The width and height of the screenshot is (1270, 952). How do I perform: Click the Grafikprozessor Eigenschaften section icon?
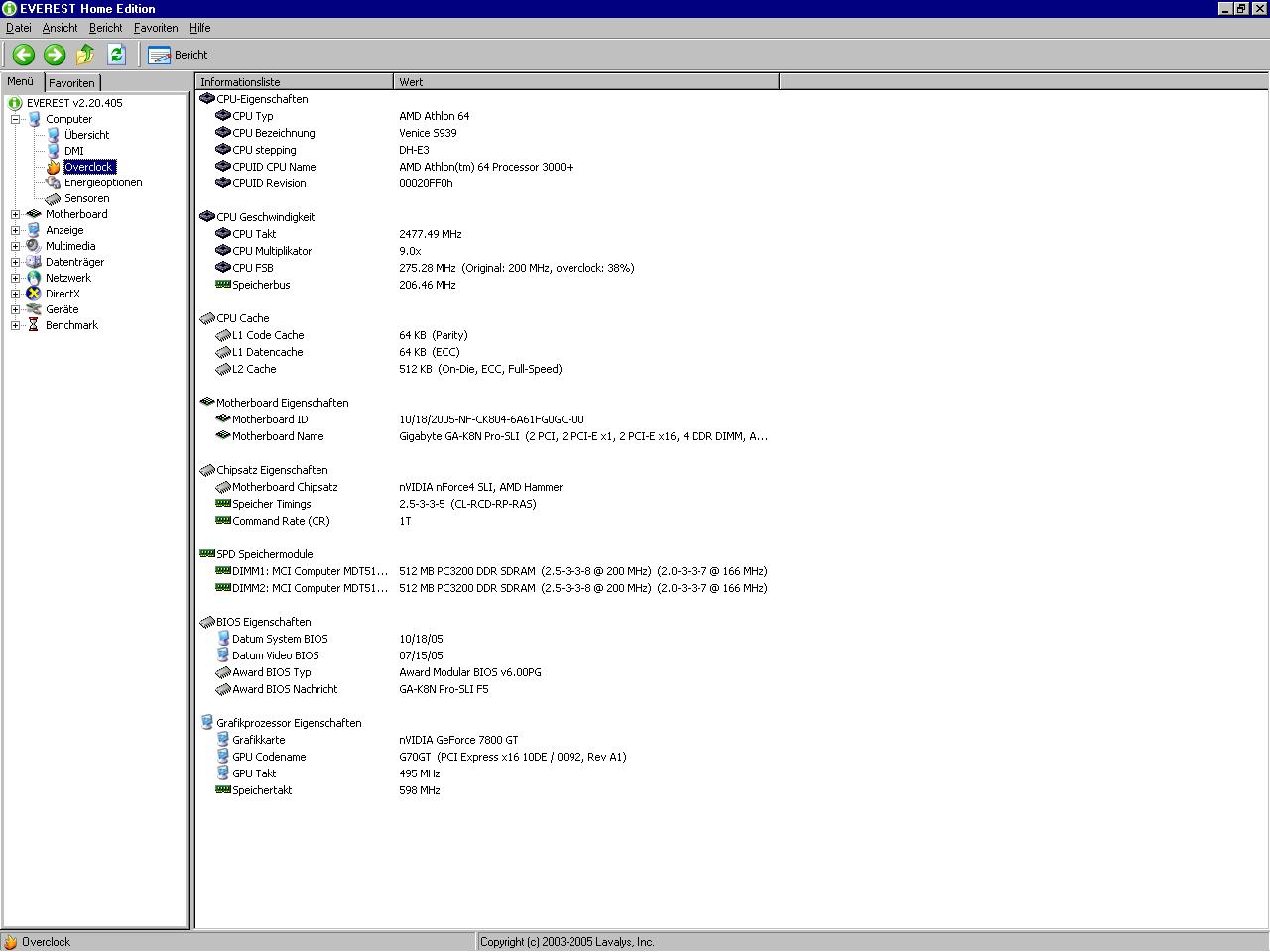pyautogui.click(x=207, y=723)
